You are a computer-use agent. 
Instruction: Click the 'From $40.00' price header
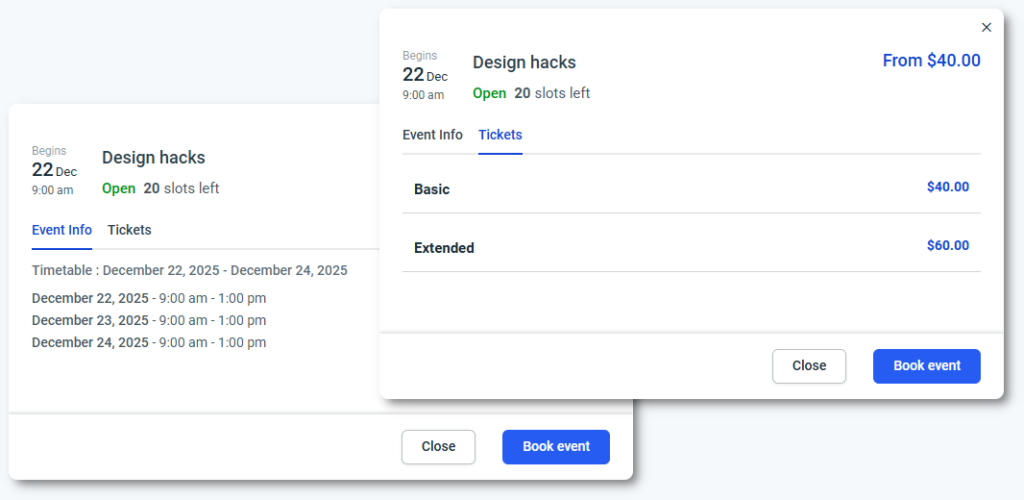pyautogui.click(x=931, y=61)
